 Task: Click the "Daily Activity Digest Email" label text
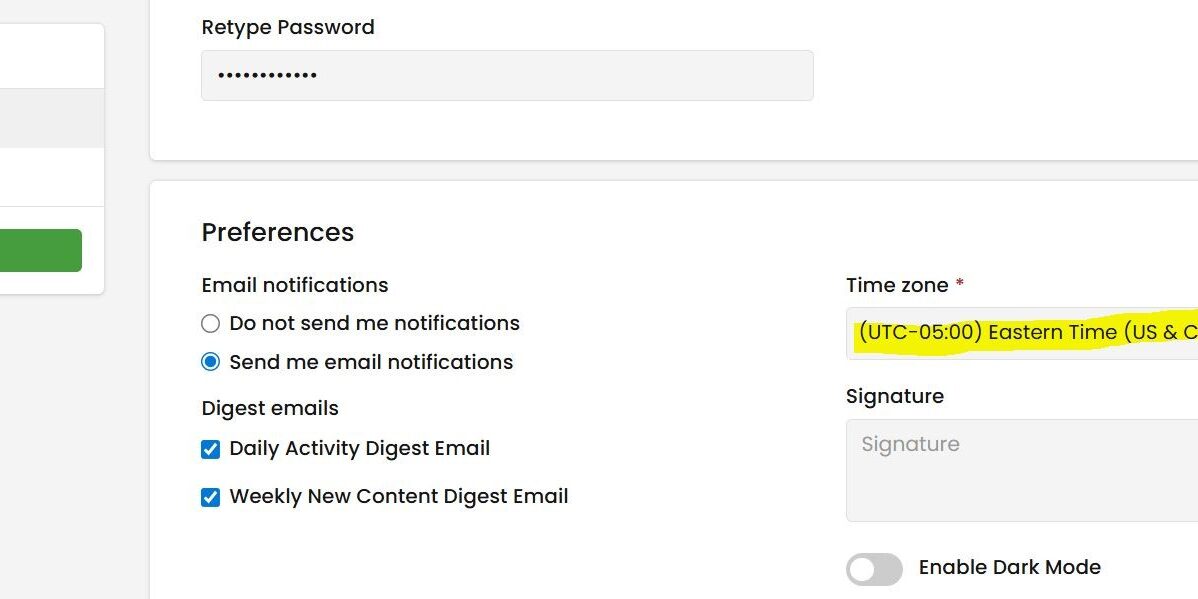(x=359, y=449)
